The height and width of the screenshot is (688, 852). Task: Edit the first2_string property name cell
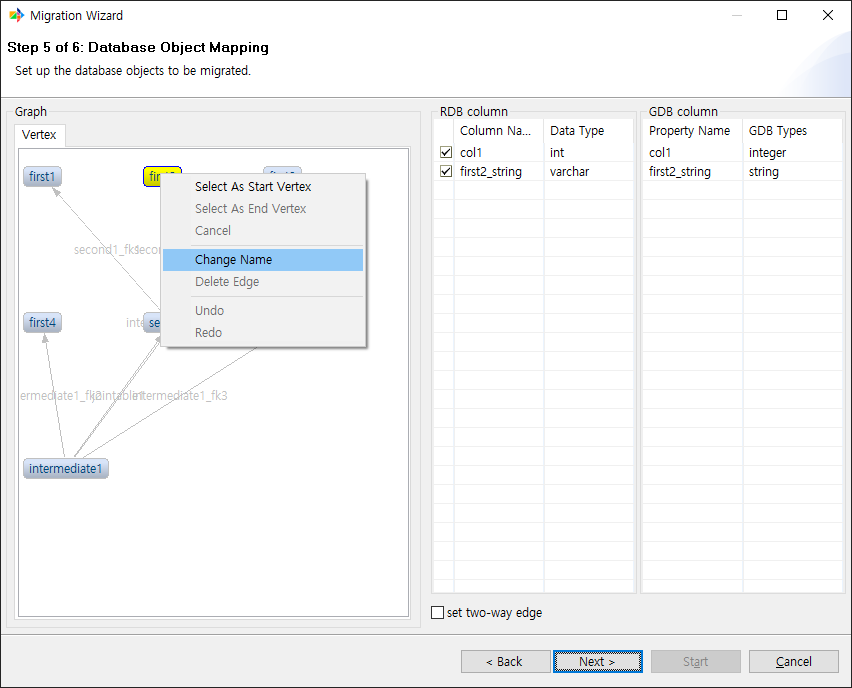680,172
